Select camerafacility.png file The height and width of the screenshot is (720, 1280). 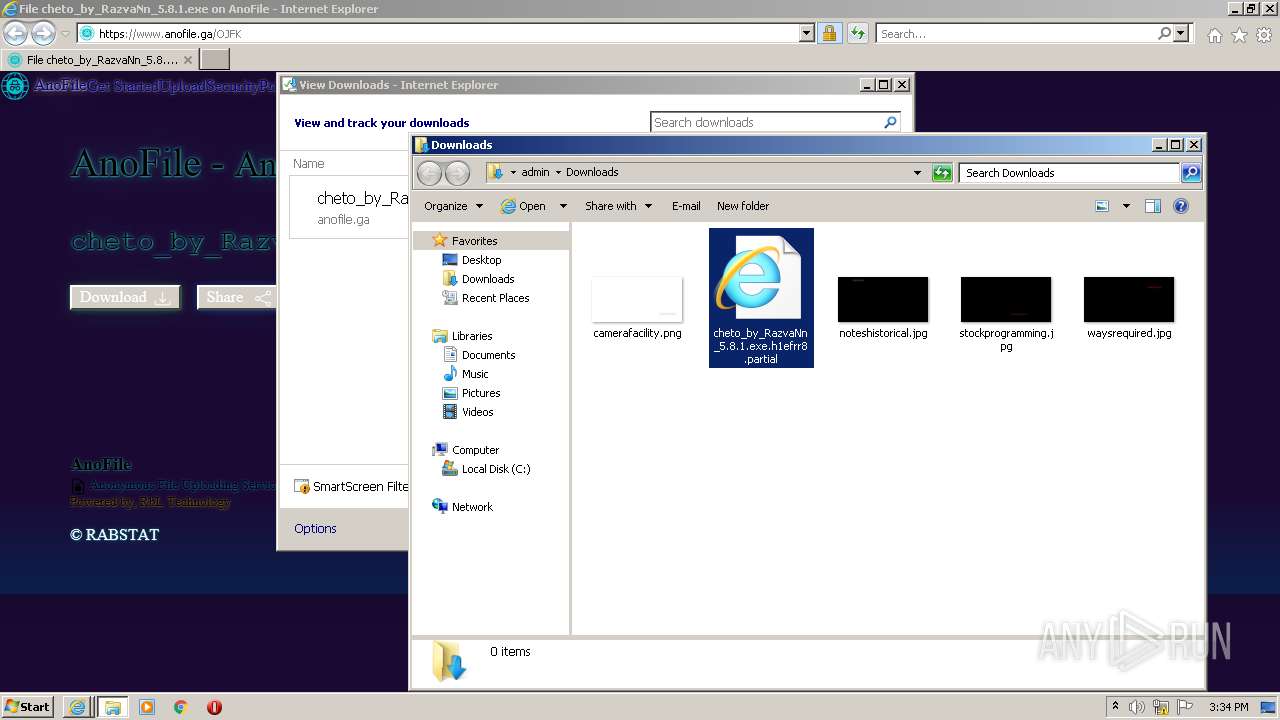pyautogui.click(x=637, y=308)
